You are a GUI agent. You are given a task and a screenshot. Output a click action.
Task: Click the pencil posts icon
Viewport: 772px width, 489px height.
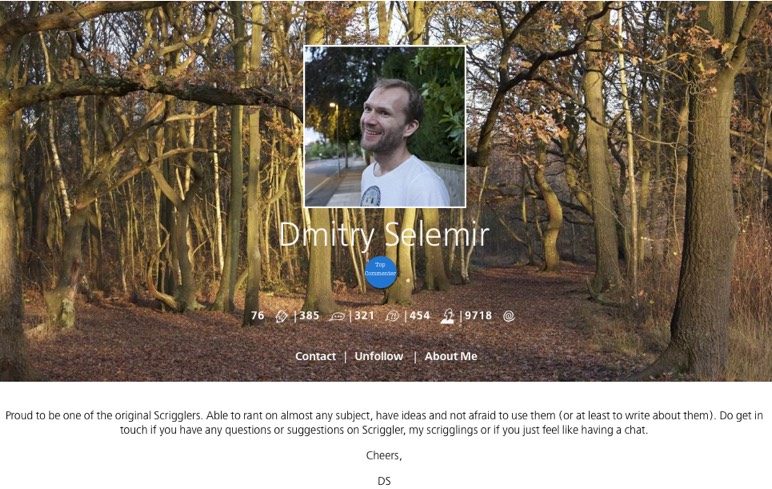pyautogui.click(x=281, y=316)
